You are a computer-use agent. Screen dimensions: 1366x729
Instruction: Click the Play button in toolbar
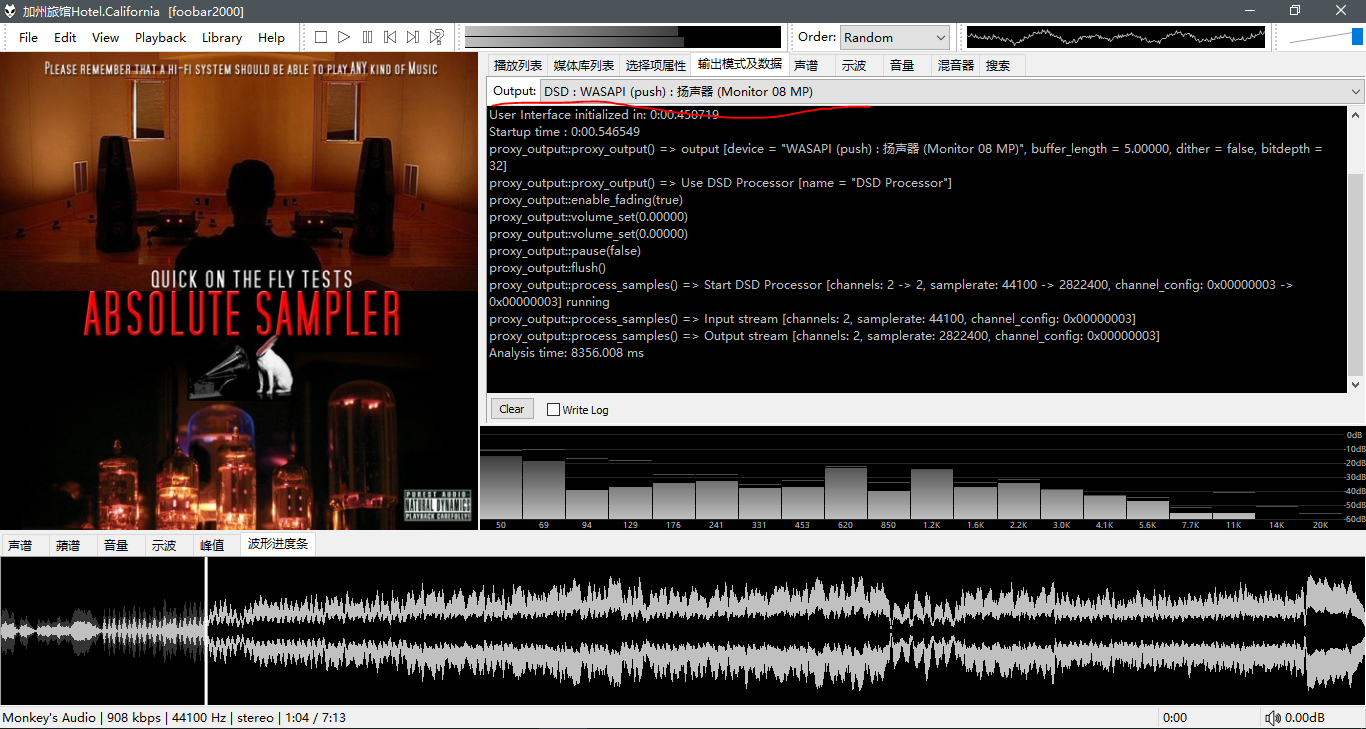(x=344, y=37)
